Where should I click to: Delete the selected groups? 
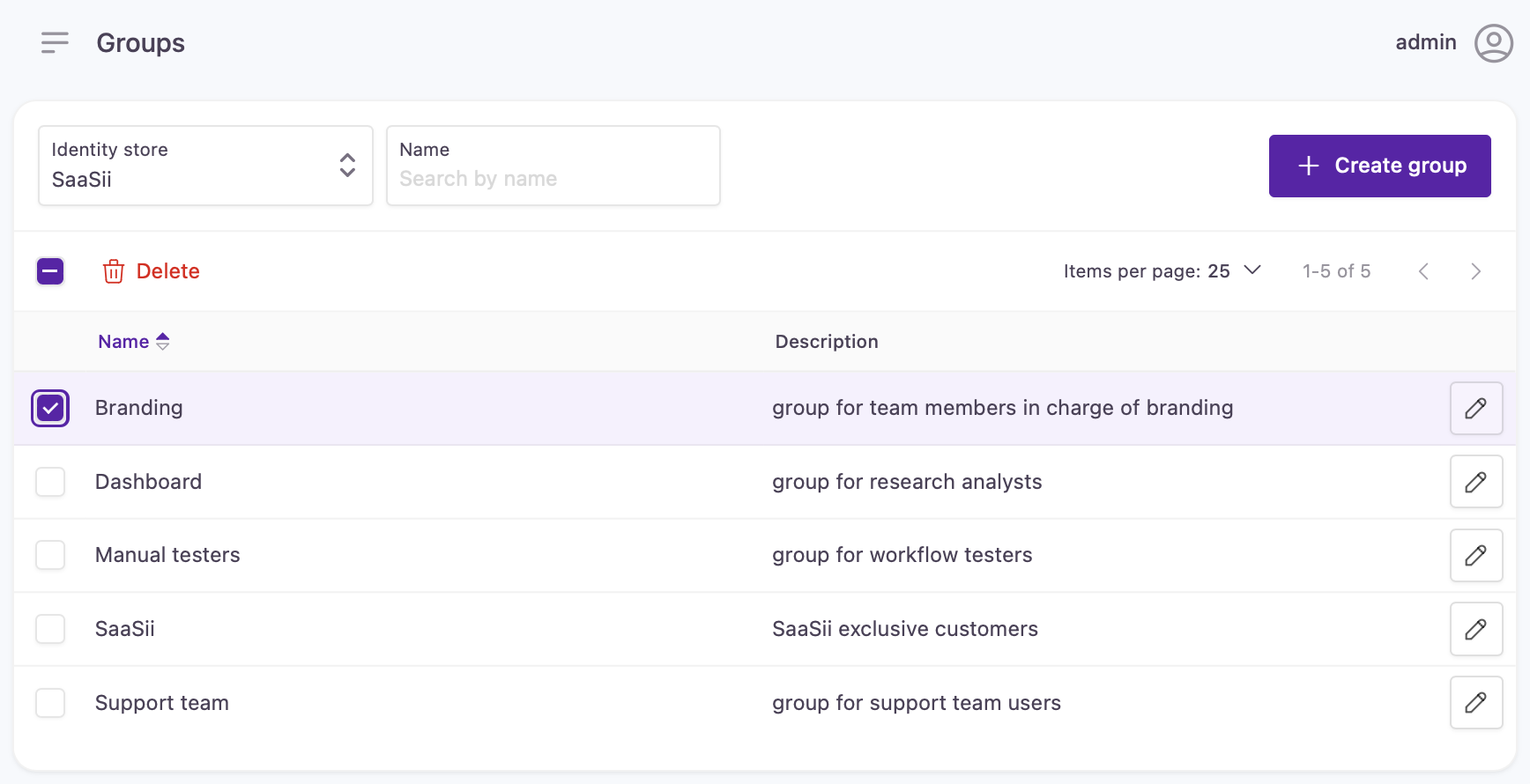click(x=152, y=271)
